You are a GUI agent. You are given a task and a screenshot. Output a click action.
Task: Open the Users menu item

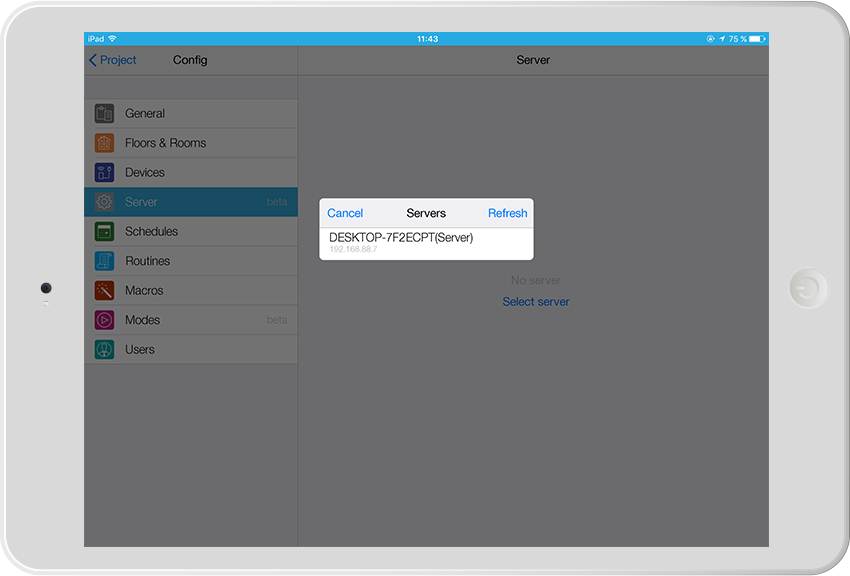click(140, 350)
